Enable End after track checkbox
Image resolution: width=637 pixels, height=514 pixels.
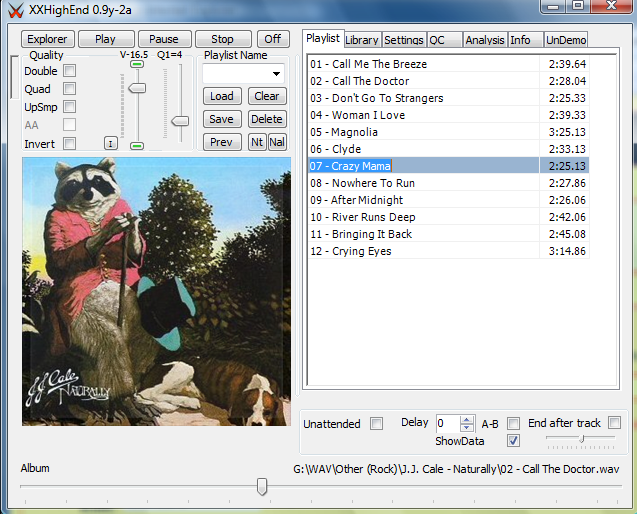coord(614,423)
